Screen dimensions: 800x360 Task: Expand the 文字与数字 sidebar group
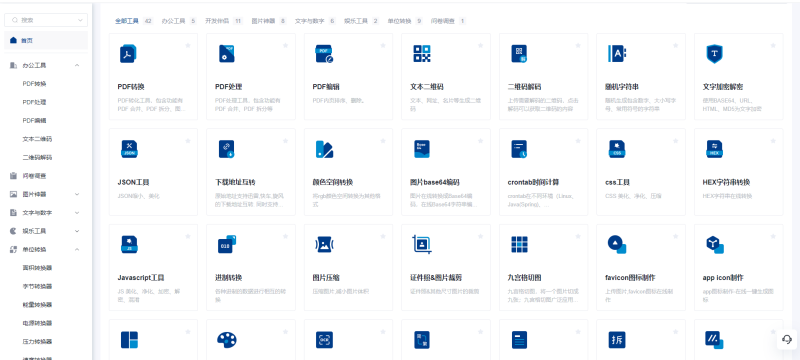tap(77, 213)
